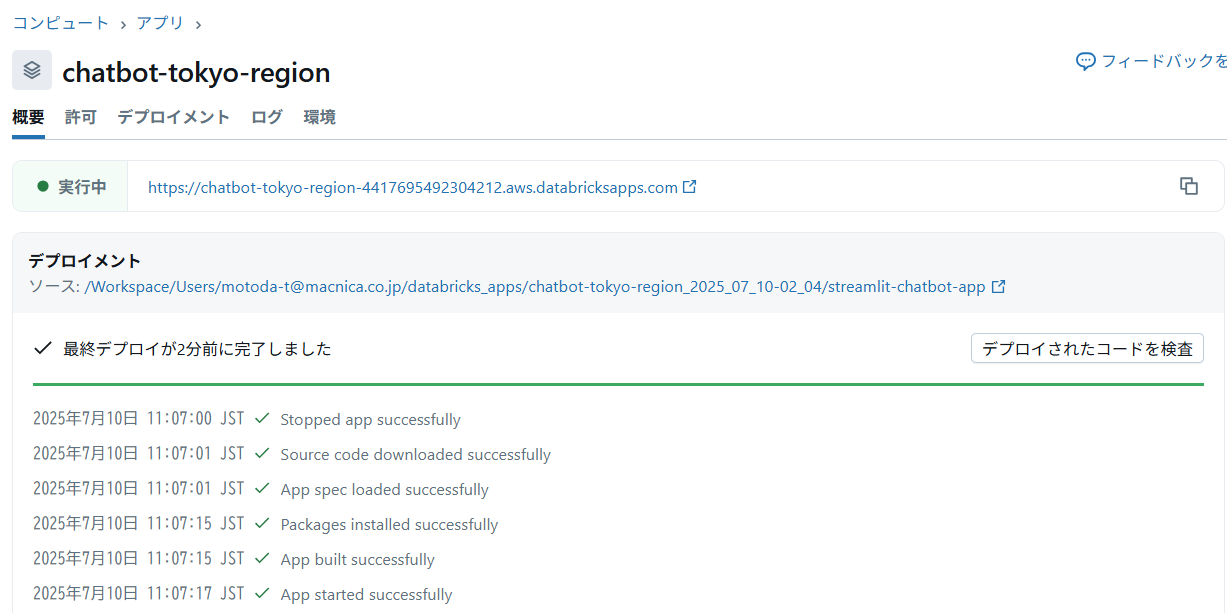Click the green deployment progress bar
This screenshot has height=613, width=1227.
point(618,384)
